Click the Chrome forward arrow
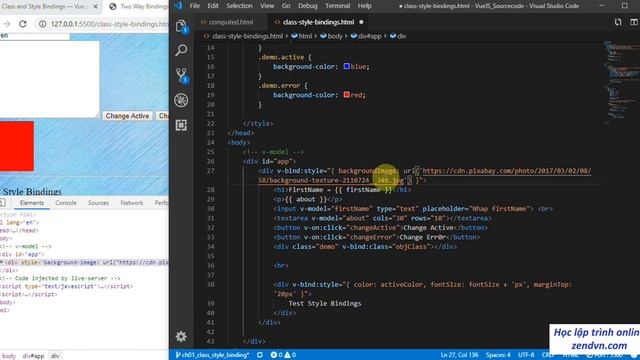 tap(6, 24)
